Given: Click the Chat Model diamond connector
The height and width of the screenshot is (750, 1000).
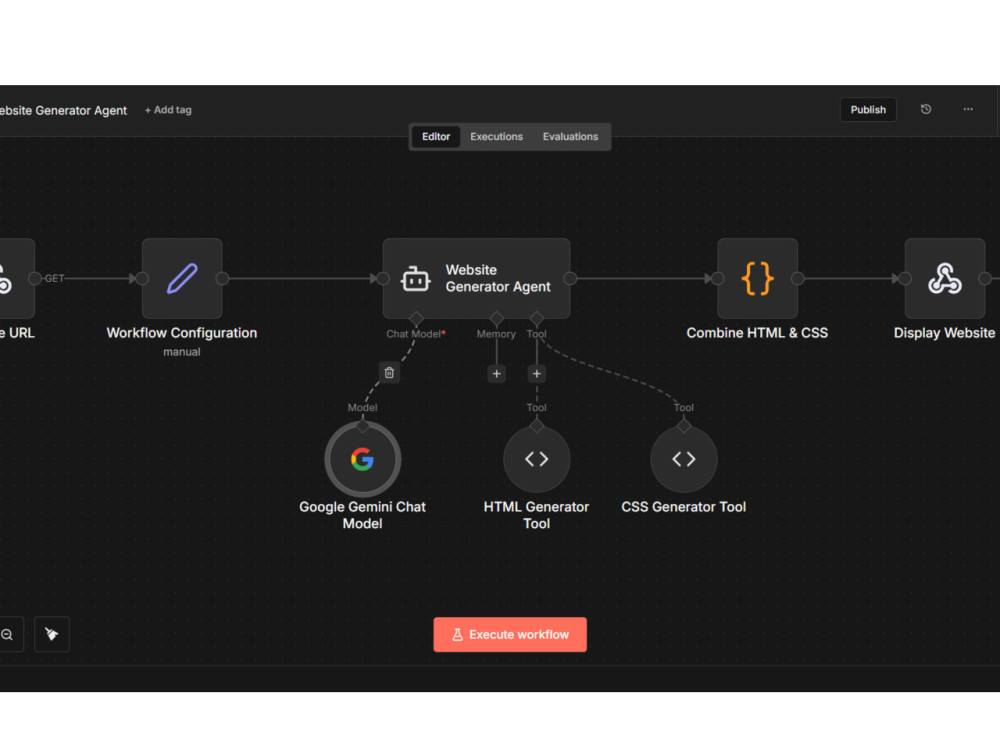Looking at the screenshot, I should 416,318.
